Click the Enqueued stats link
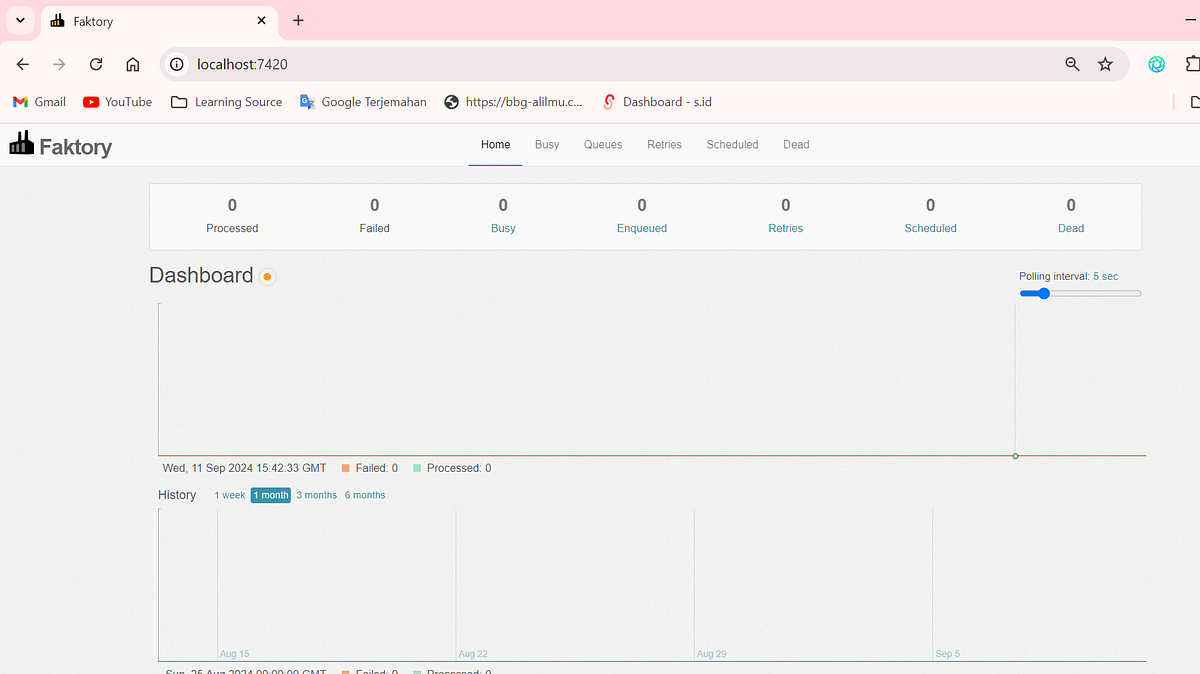 tap(642, 228)
